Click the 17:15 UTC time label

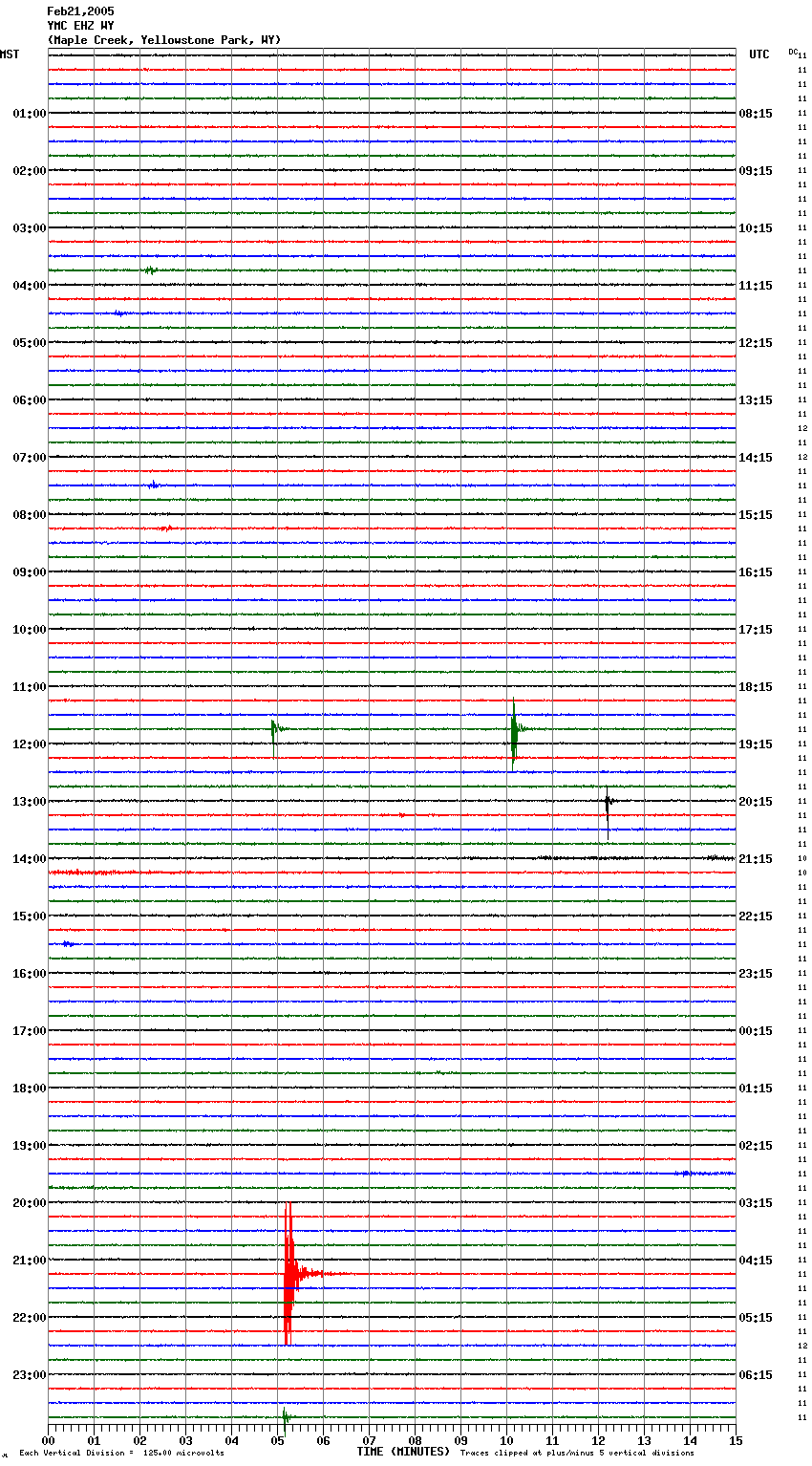click(756, 630)
